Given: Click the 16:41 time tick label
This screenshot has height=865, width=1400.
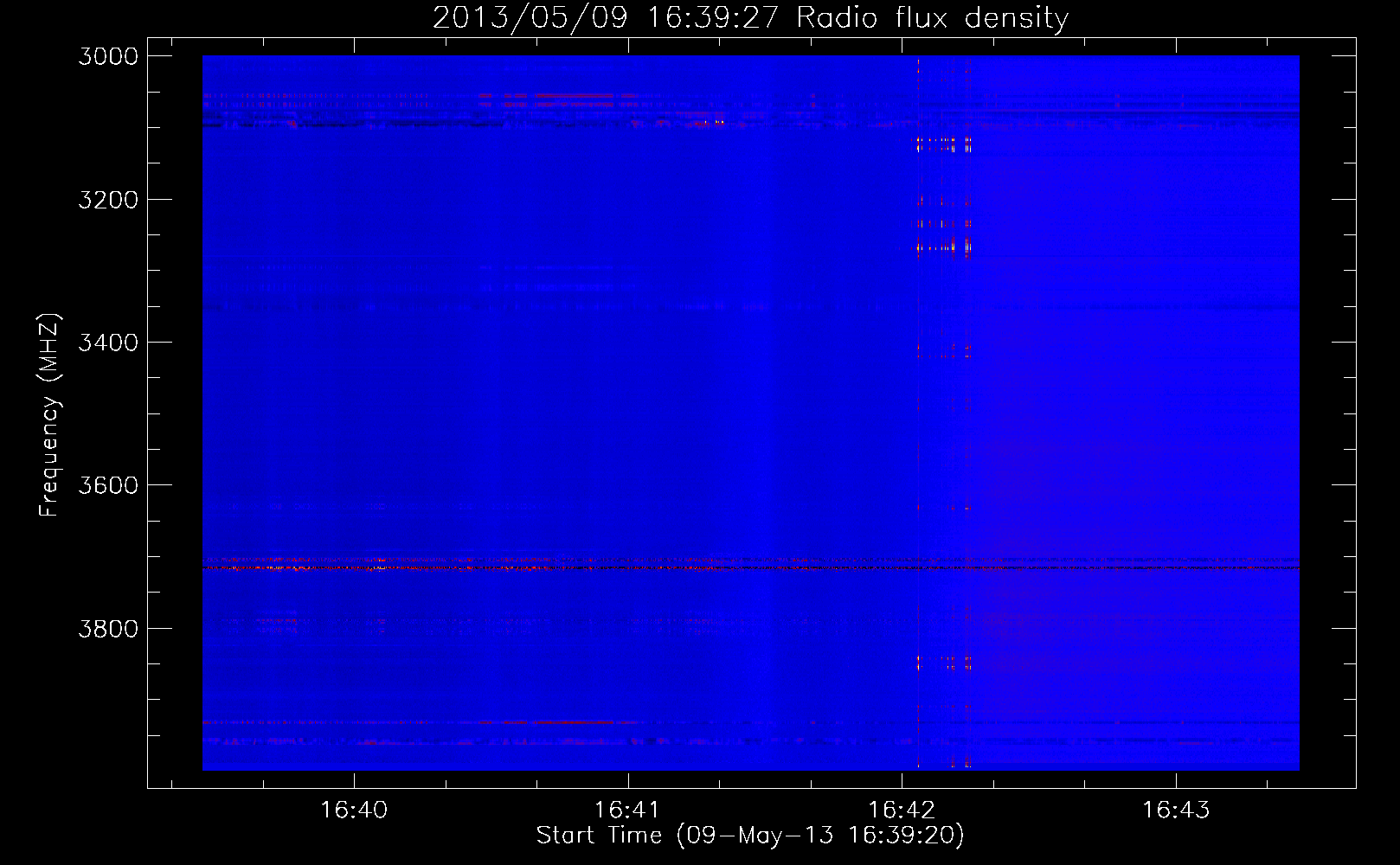Looking at the screenshot, I should (627, 811).
